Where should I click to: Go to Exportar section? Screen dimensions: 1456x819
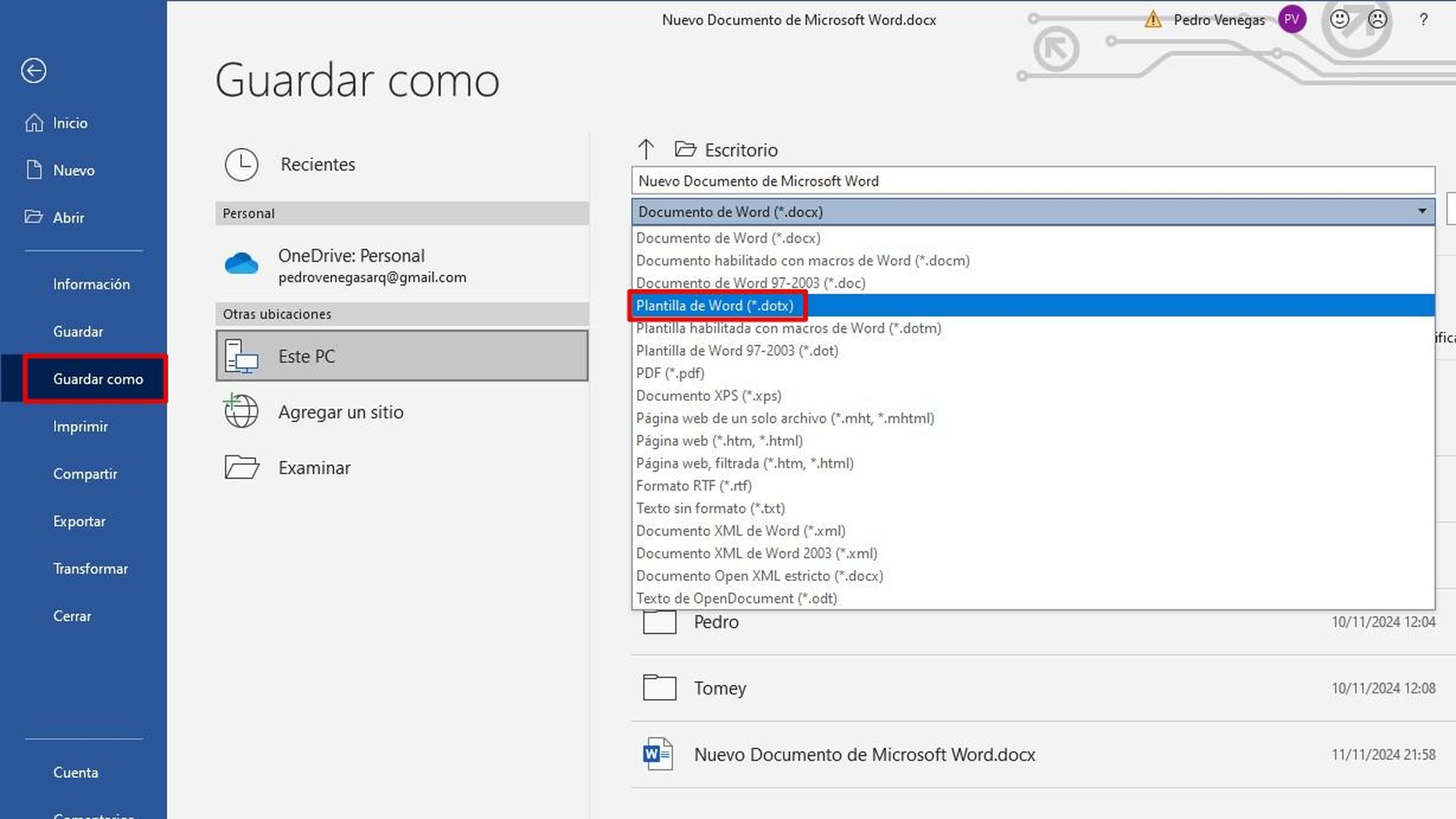coord(79,522)
